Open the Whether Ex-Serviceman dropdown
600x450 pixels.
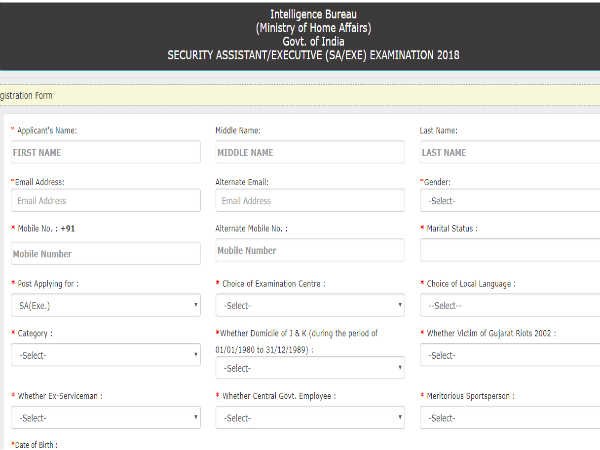tap(106, 417)
